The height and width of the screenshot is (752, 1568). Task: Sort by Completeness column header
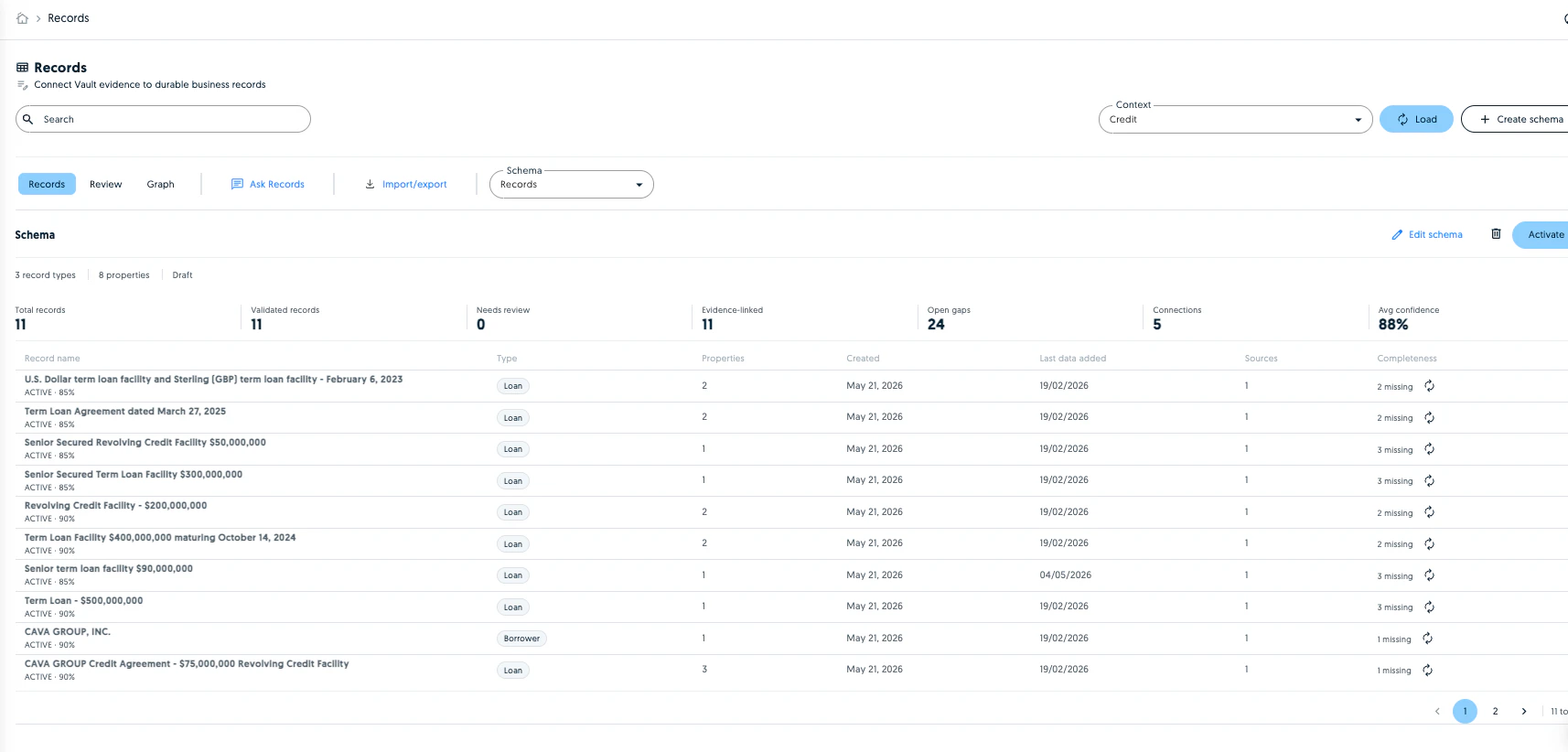click(x=1407, y=359)
